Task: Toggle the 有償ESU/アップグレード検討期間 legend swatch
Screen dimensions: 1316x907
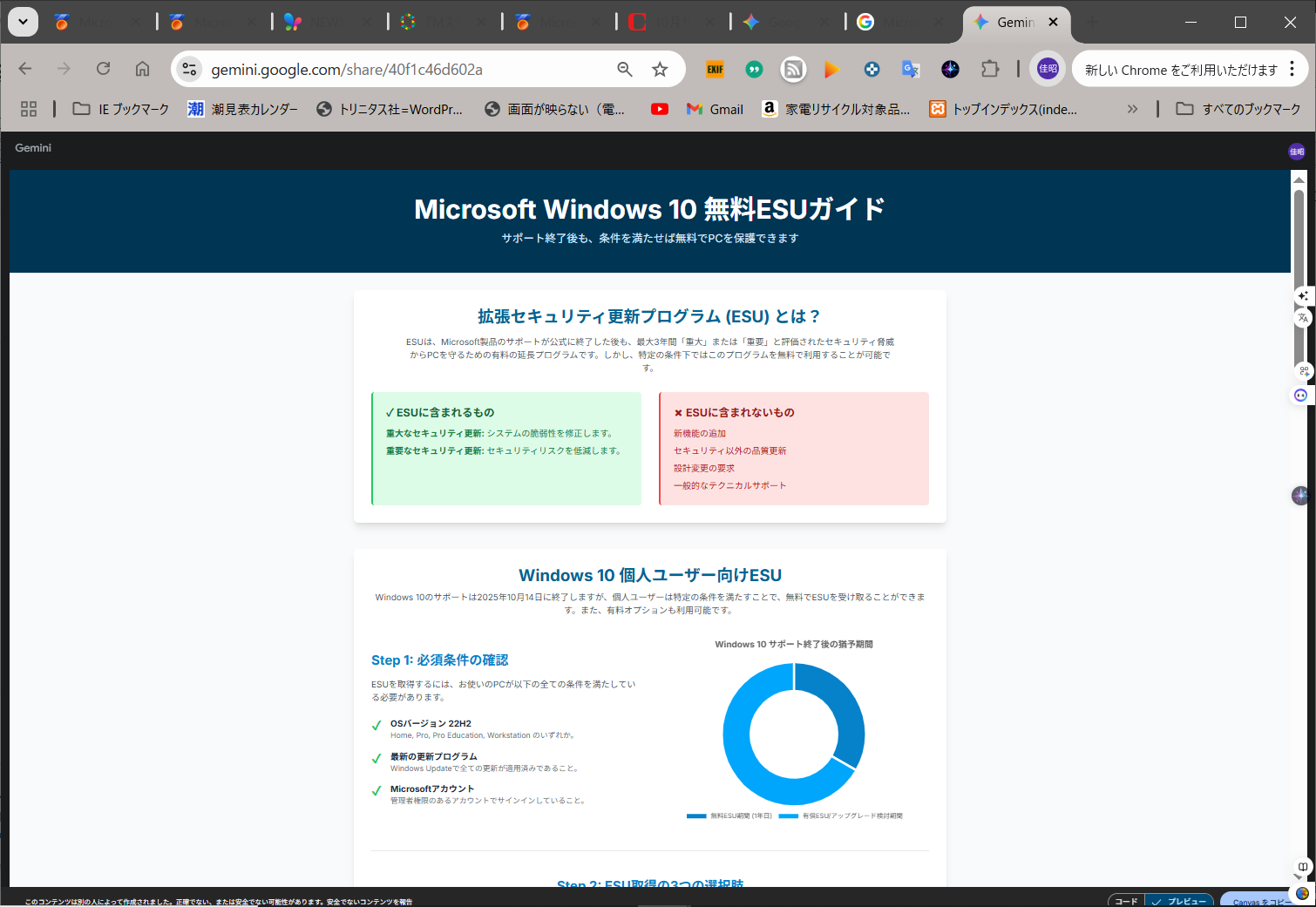Action: point(789,816)
